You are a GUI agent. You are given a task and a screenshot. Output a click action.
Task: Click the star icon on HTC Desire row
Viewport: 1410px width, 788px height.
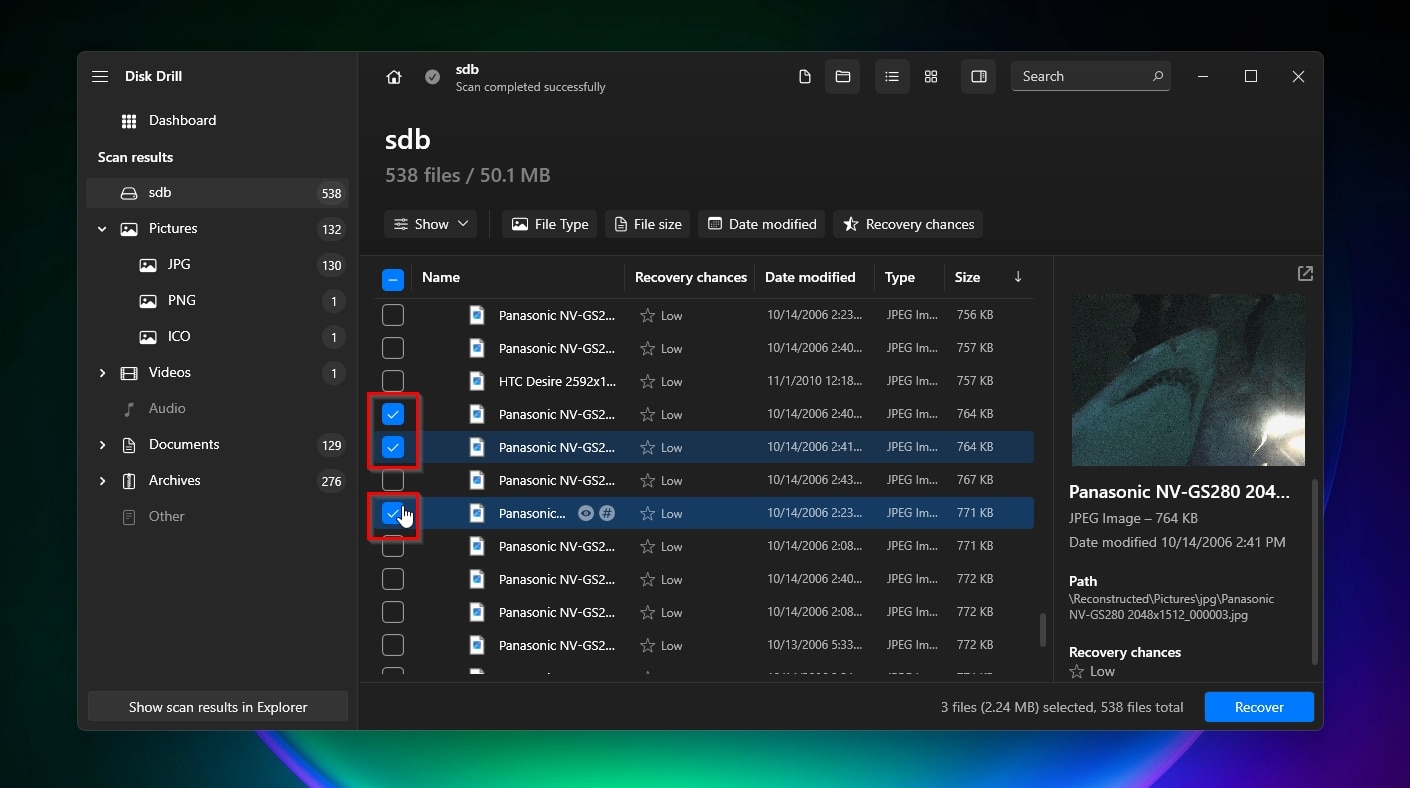click(647, 381)
